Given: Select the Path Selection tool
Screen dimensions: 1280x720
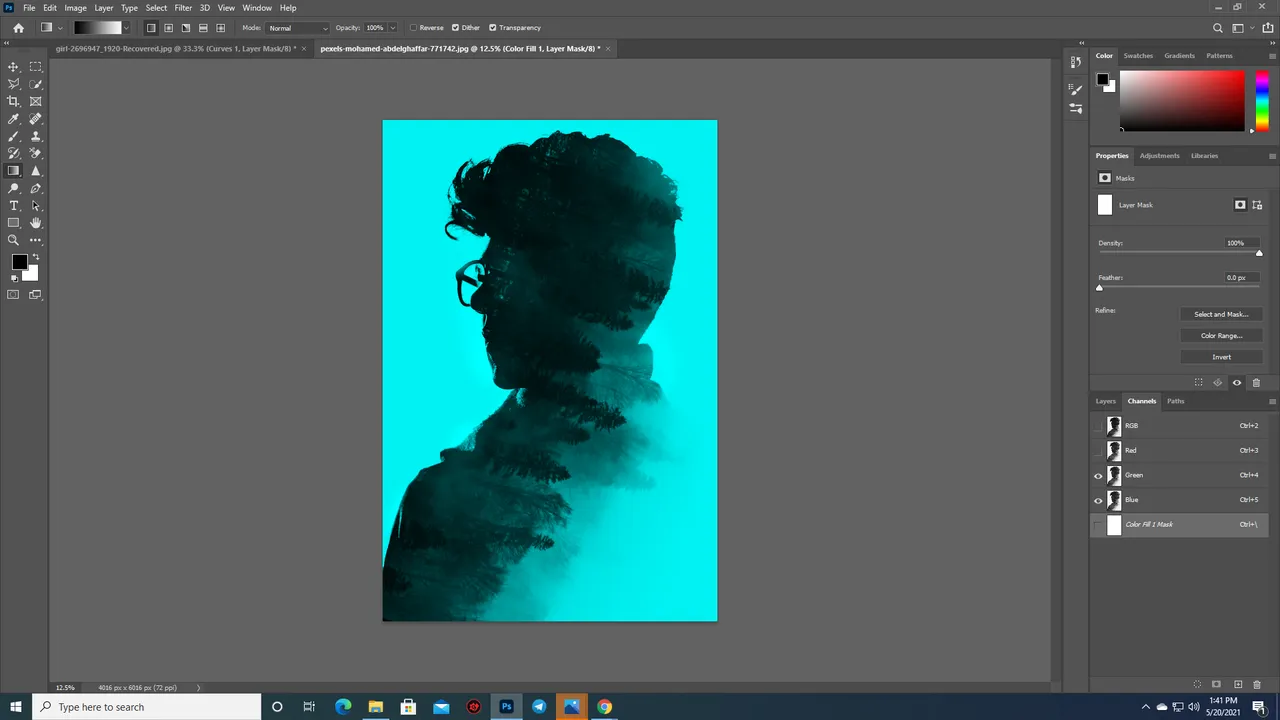Looking at the screenshot, I should pyautogui.click(x=36, y=205).
